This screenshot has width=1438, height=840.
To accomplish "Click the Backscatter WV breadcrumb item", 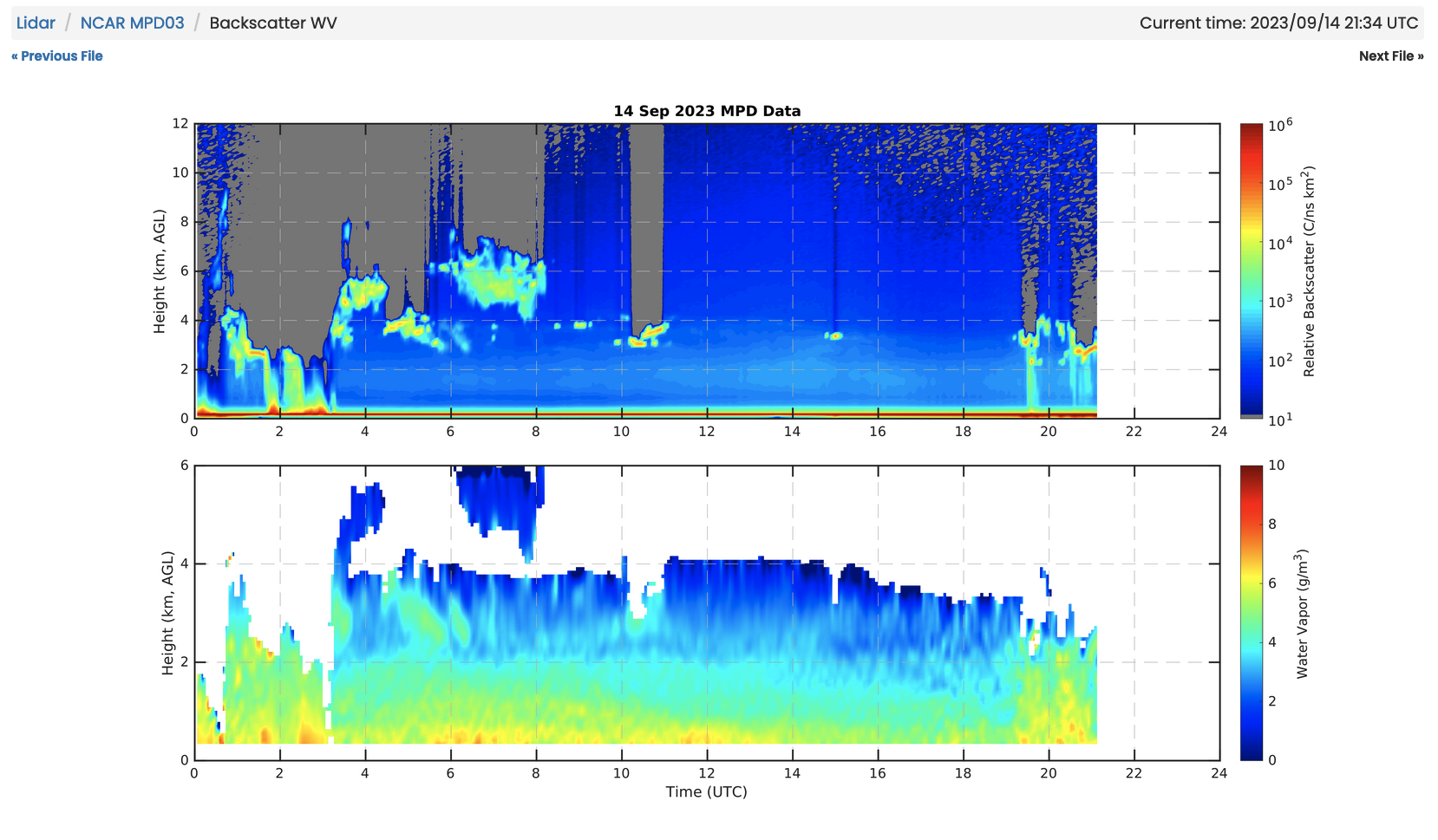I will coord(272,23).
